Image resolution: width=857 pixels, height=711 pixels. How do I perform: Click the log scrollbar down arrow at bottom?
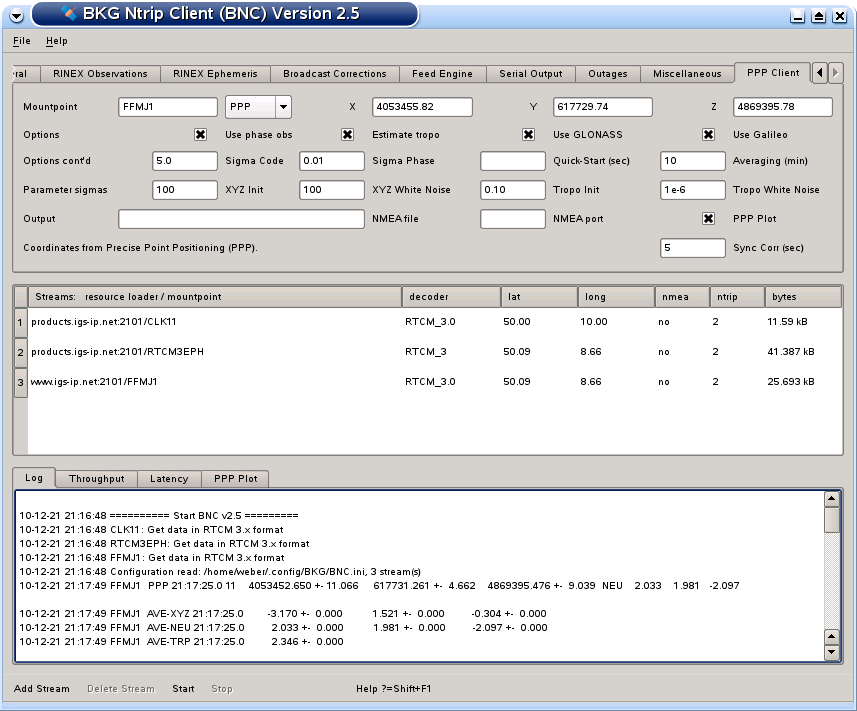click(x=831, y=652)
